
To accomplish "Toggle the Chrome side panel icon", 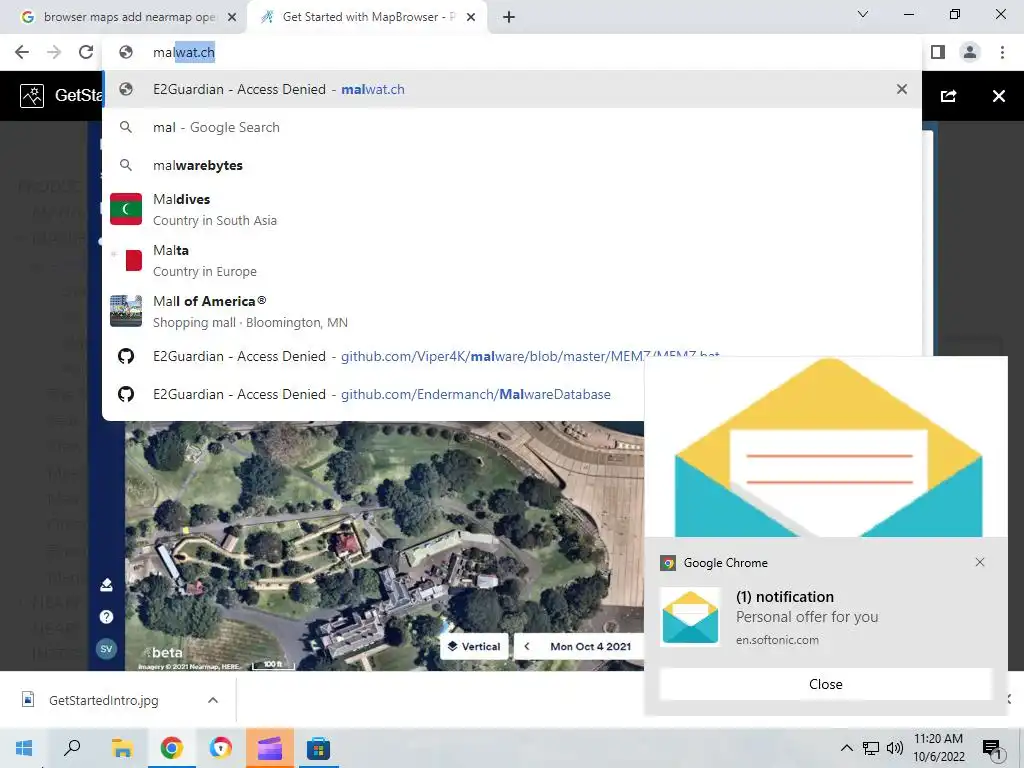I will coord(938,52).
